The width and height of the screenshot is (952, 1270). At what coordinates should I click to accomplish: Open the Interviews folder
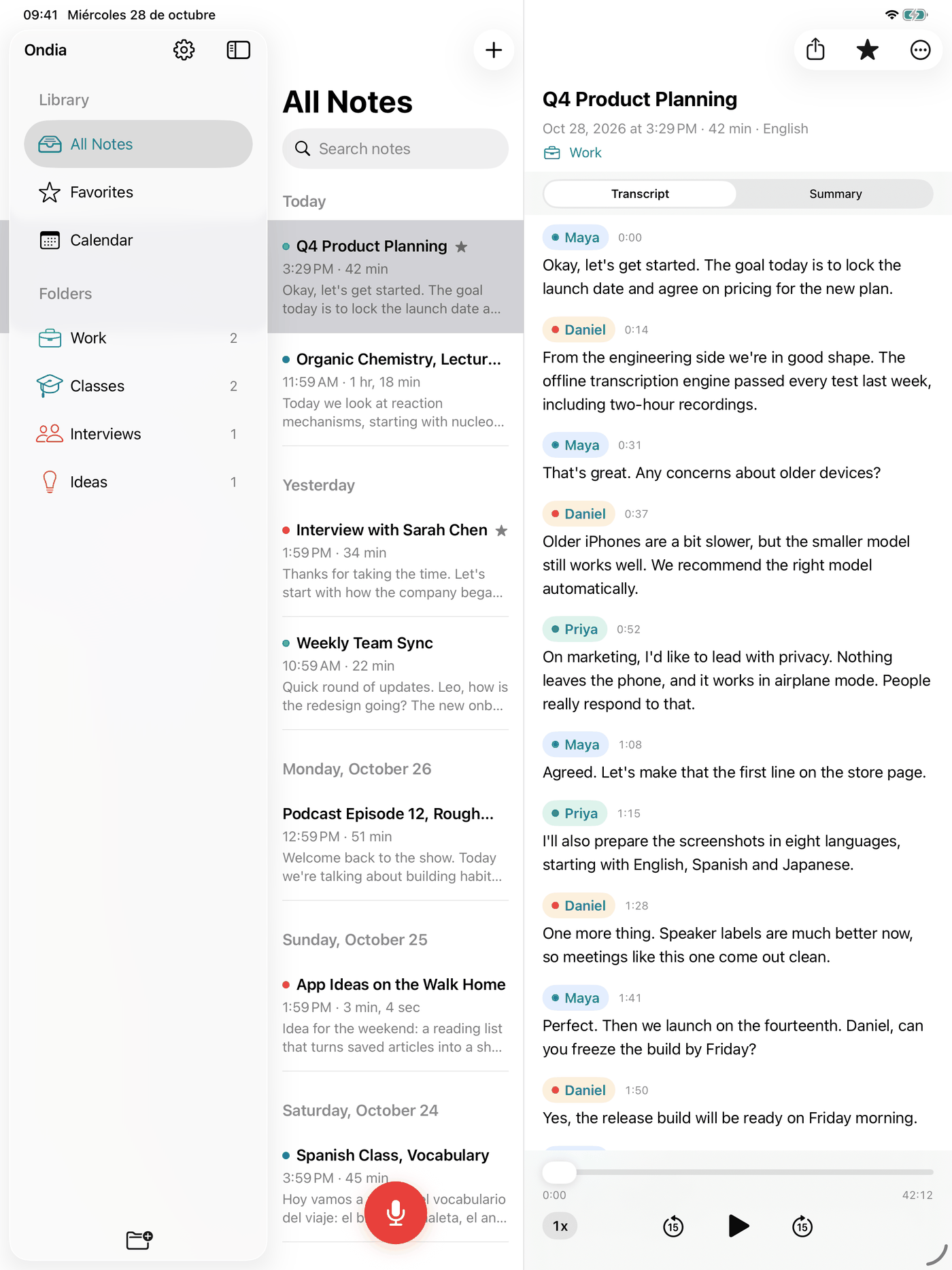[x=138, y=434]
